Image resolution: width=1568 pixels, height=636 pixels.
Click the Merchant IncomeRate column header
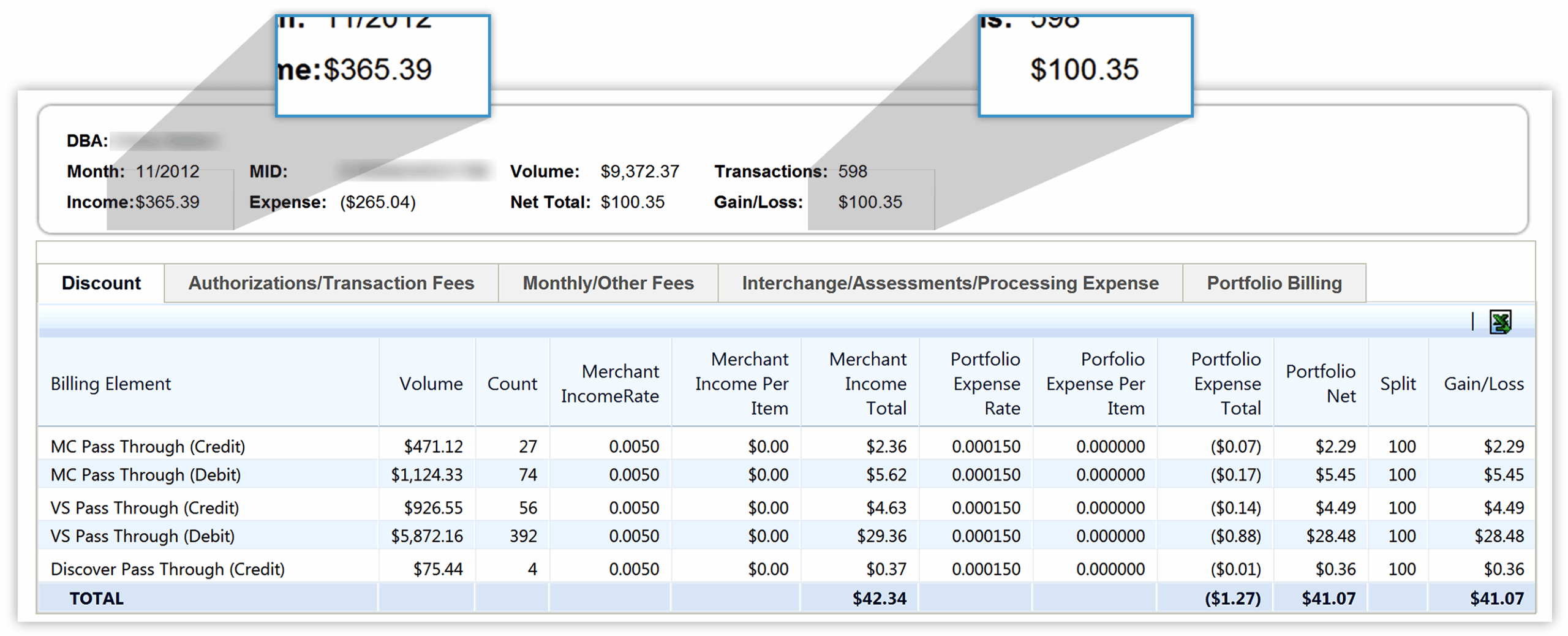tap(610, 384)
